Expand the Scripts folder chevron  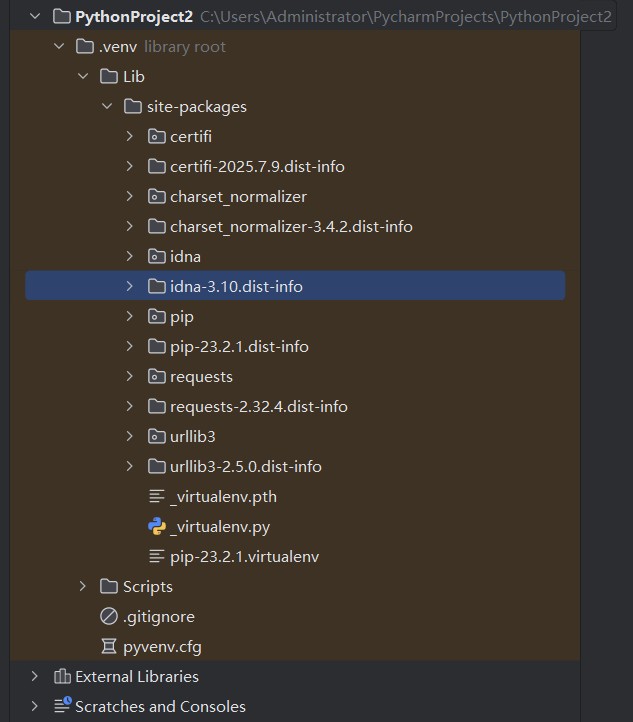[83, 586]
